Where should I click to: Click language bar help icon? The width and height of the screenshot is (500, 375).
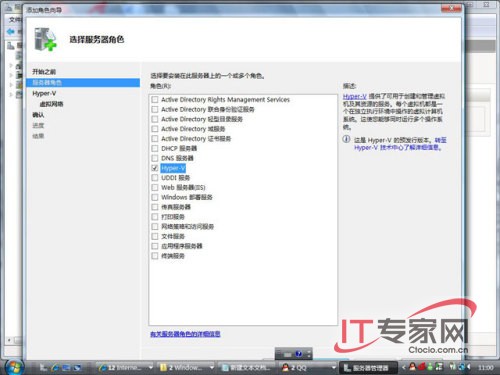299,354
